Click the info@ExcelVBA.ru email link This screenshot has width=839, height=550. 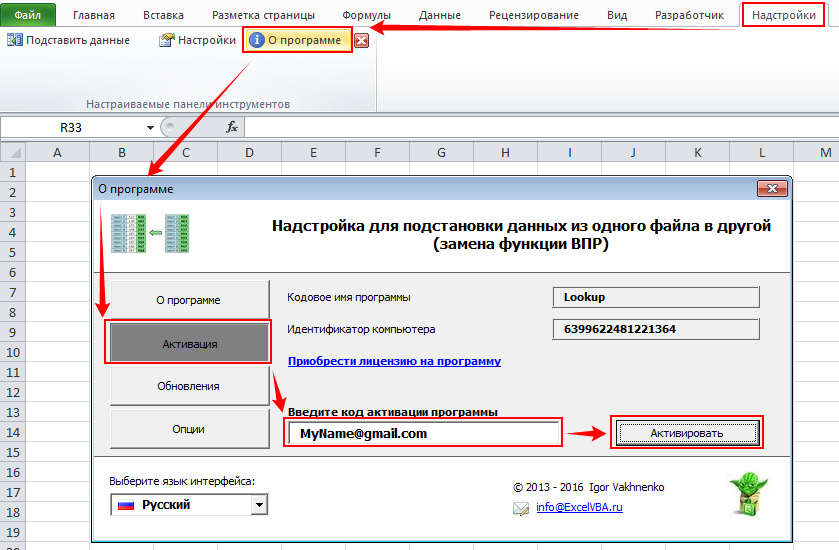[x=579, y=508]
